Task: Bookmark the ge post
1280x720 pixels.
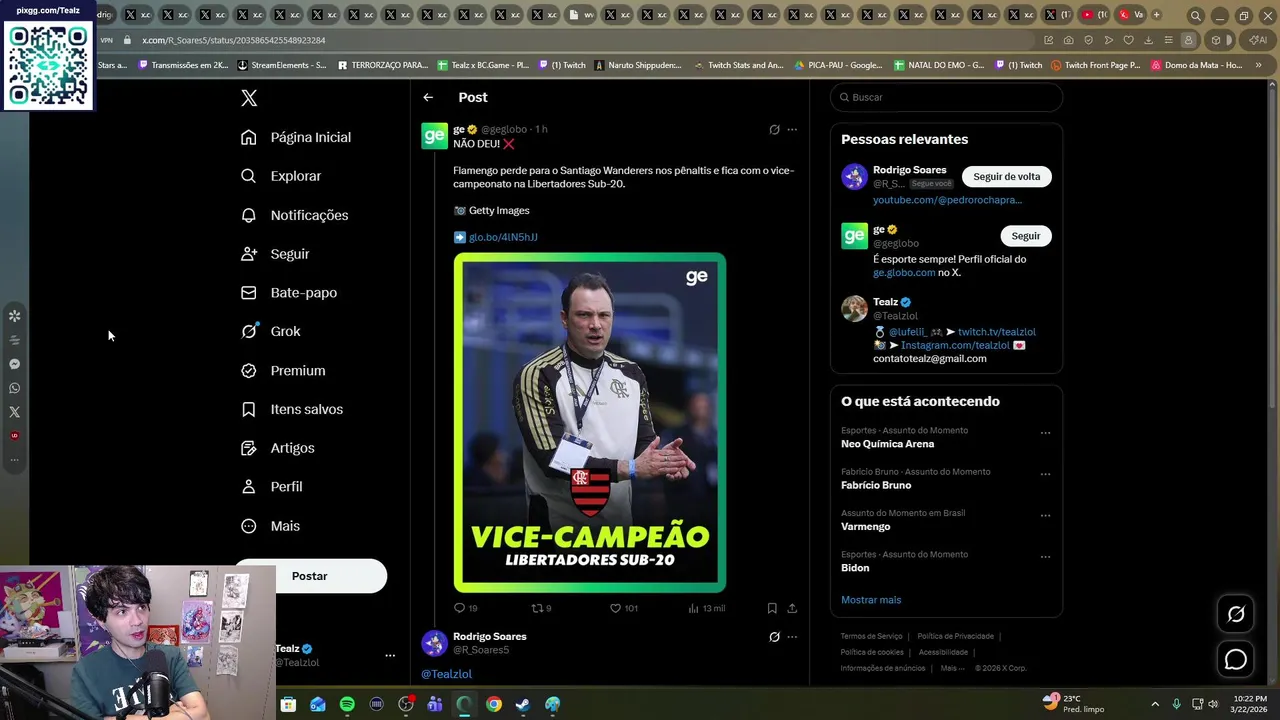Action: (x=772, y=608)
